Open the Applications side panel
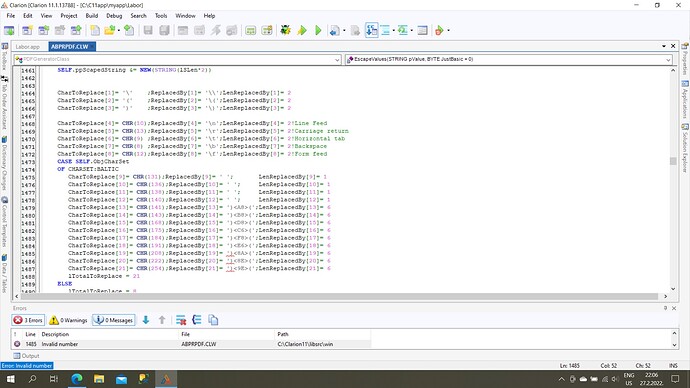Viewport: 690px width, 388px height. pos(685,99)
